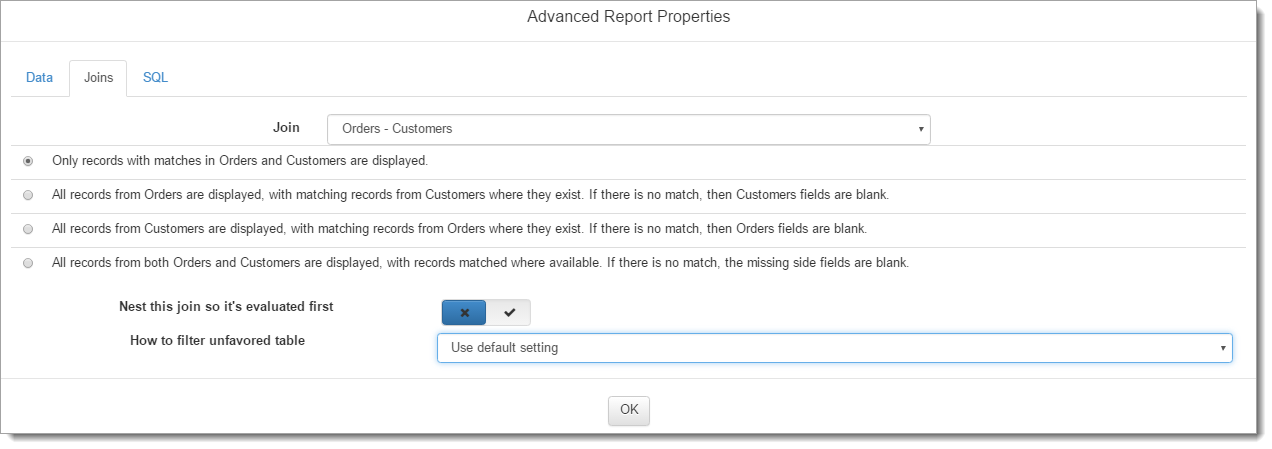
Task: Click the 'All records from Customers are displayed' text
Action: pyautogui.click(x=459, y=228)
